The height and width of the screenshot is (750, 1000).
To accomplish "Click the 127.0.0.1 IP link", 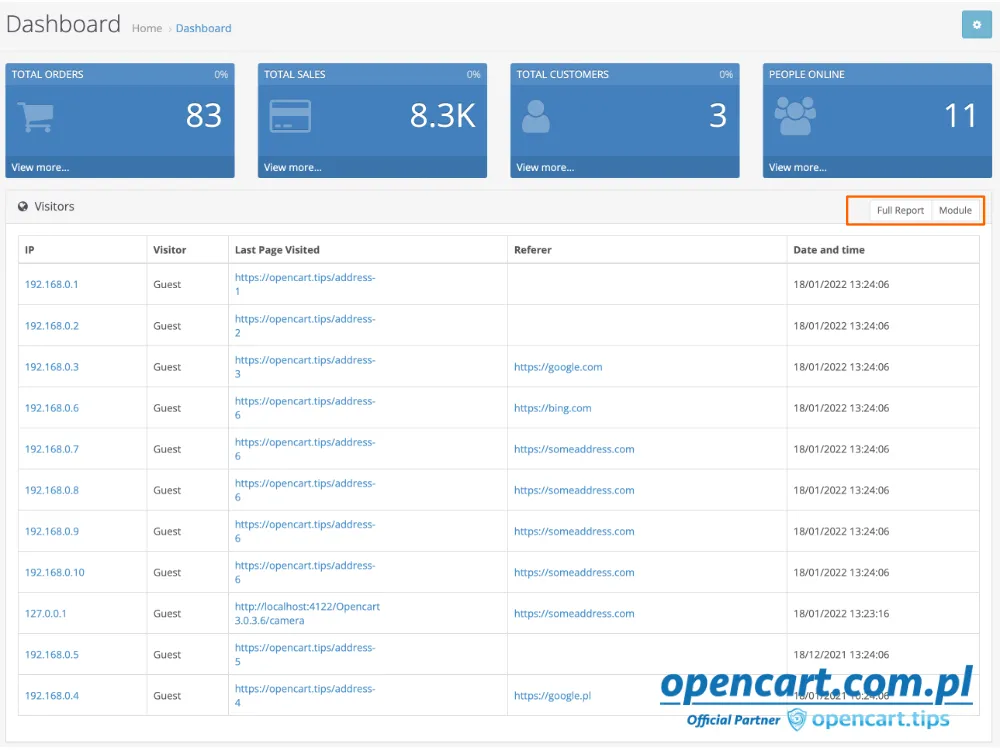I will coord(45,613).
